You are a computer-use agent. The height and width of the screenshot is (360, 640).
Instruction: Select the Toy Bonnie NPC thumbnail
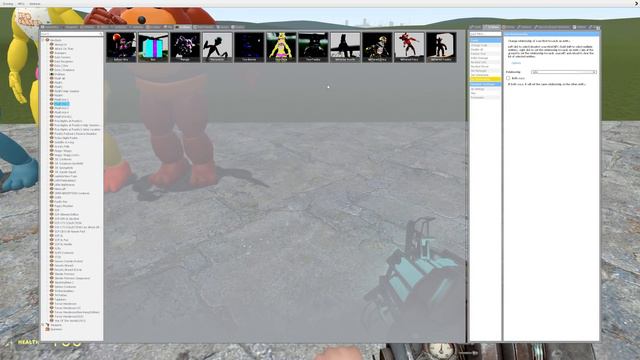click(x=249, y=47)
